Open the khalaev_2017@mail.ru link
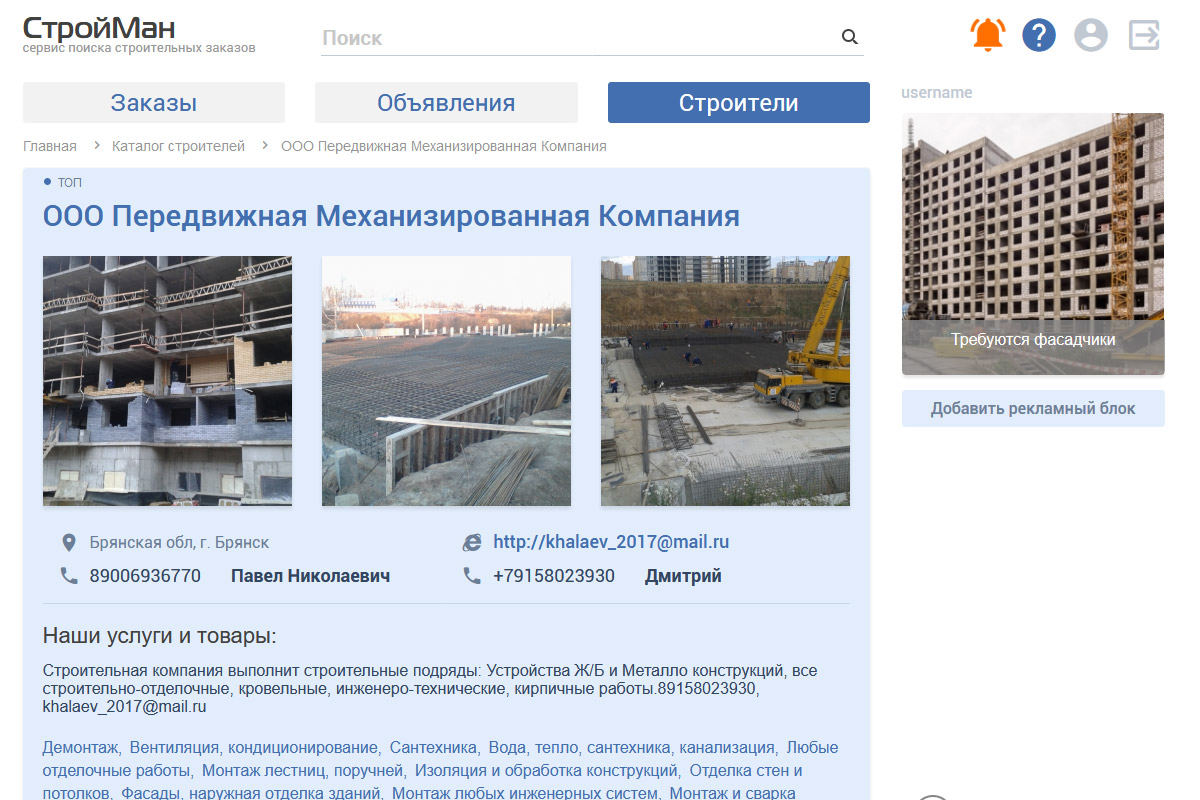This screenshot has height=800, width=1200. pyautogui.click(x=611, y=542)
